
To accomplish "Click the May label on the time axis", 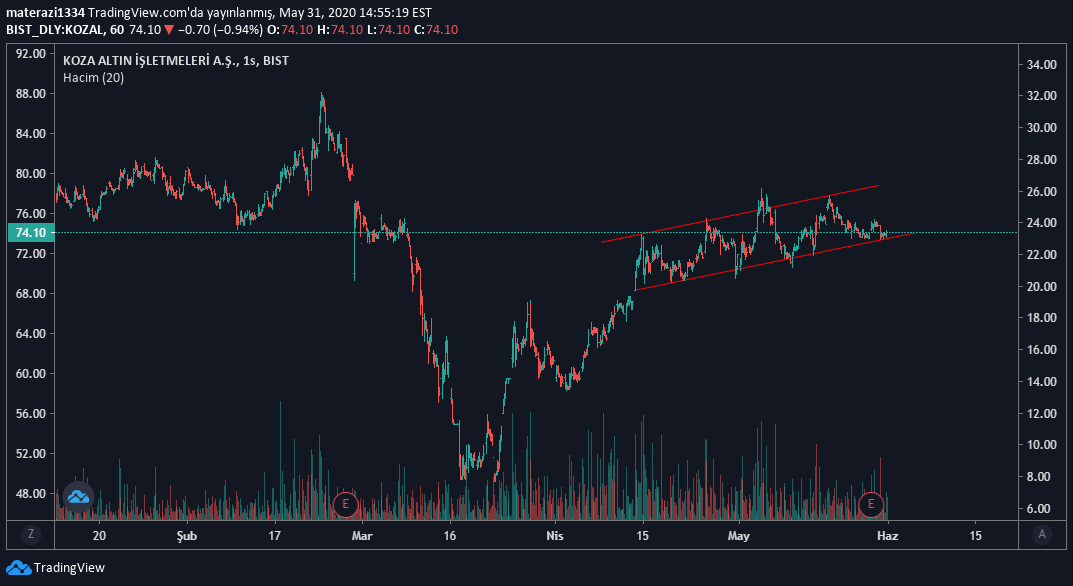I will (738, 535).
